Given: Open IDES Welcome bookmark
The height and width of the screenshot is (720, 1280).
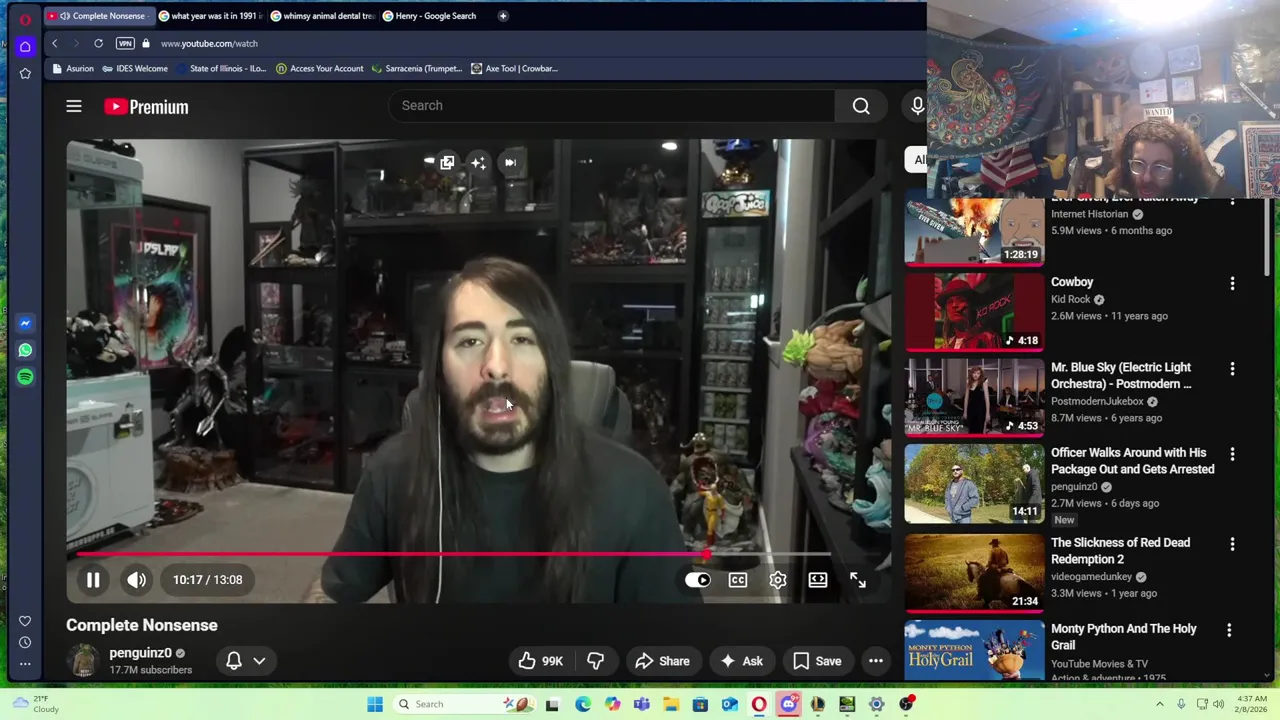Looking at the screenshot, I should coord(135,69).
